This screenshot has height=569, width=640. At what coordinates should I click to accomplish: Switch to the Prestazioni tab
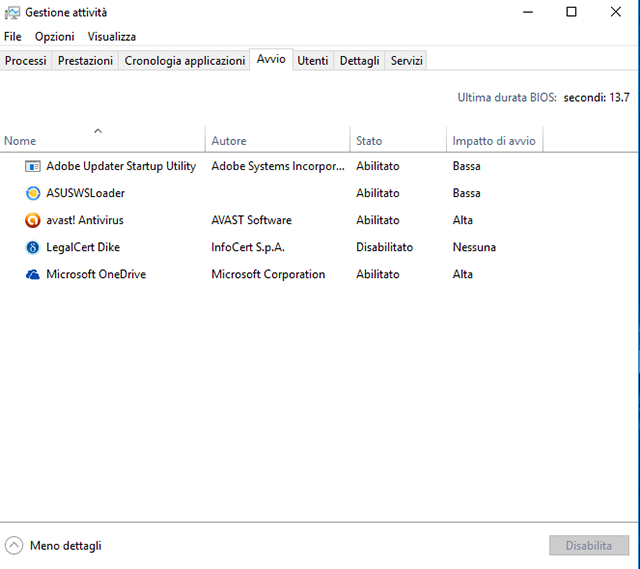85,61
